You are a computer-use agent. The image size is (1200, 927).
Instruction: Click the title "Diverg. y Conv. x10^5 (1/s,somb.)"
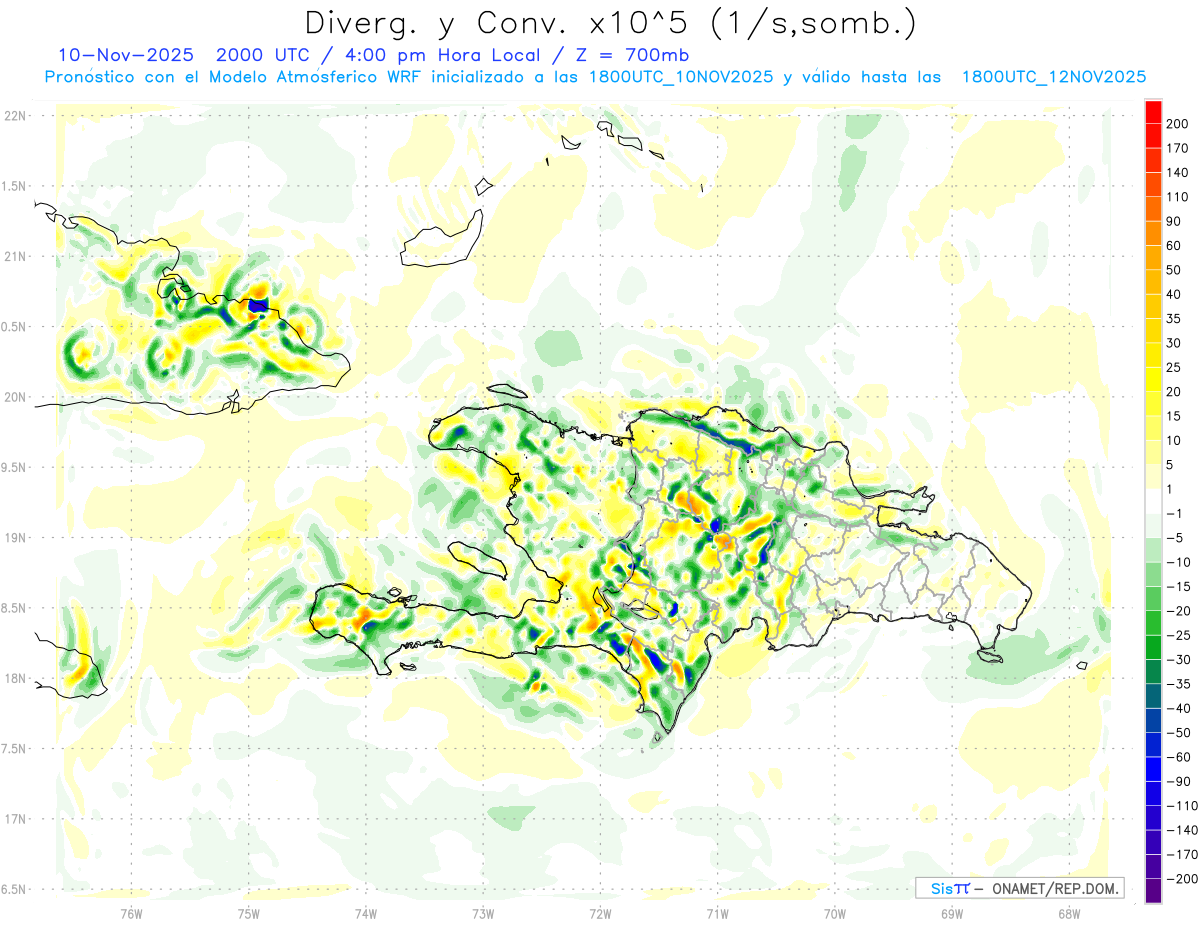coord(610,23)
